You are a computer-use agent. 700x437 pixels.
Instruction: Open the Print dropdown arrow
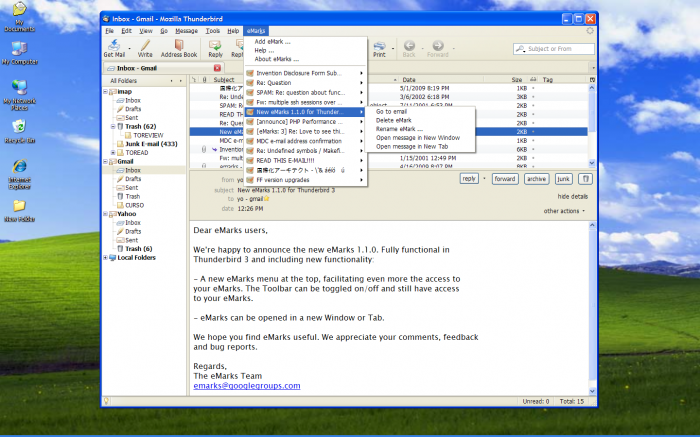393,48
